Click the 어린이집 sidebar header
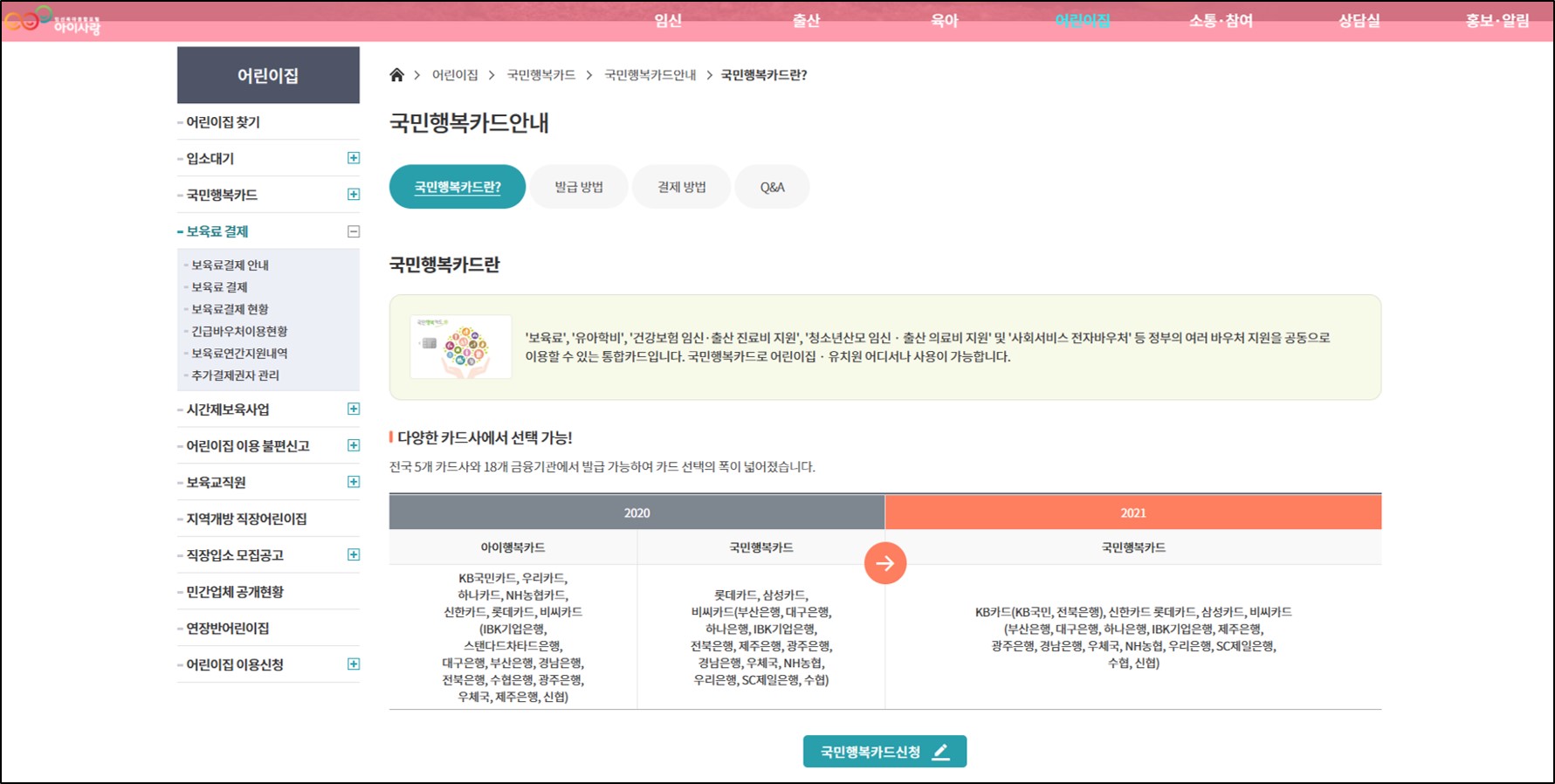The height and width of the screenshot is (784, 1555). [x=268, y=75]
